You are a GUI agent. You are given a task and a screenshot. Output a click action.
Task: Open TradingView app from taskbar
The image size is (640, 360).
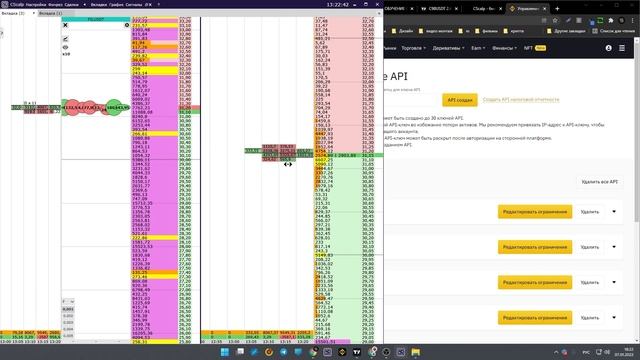pos(357,352)
